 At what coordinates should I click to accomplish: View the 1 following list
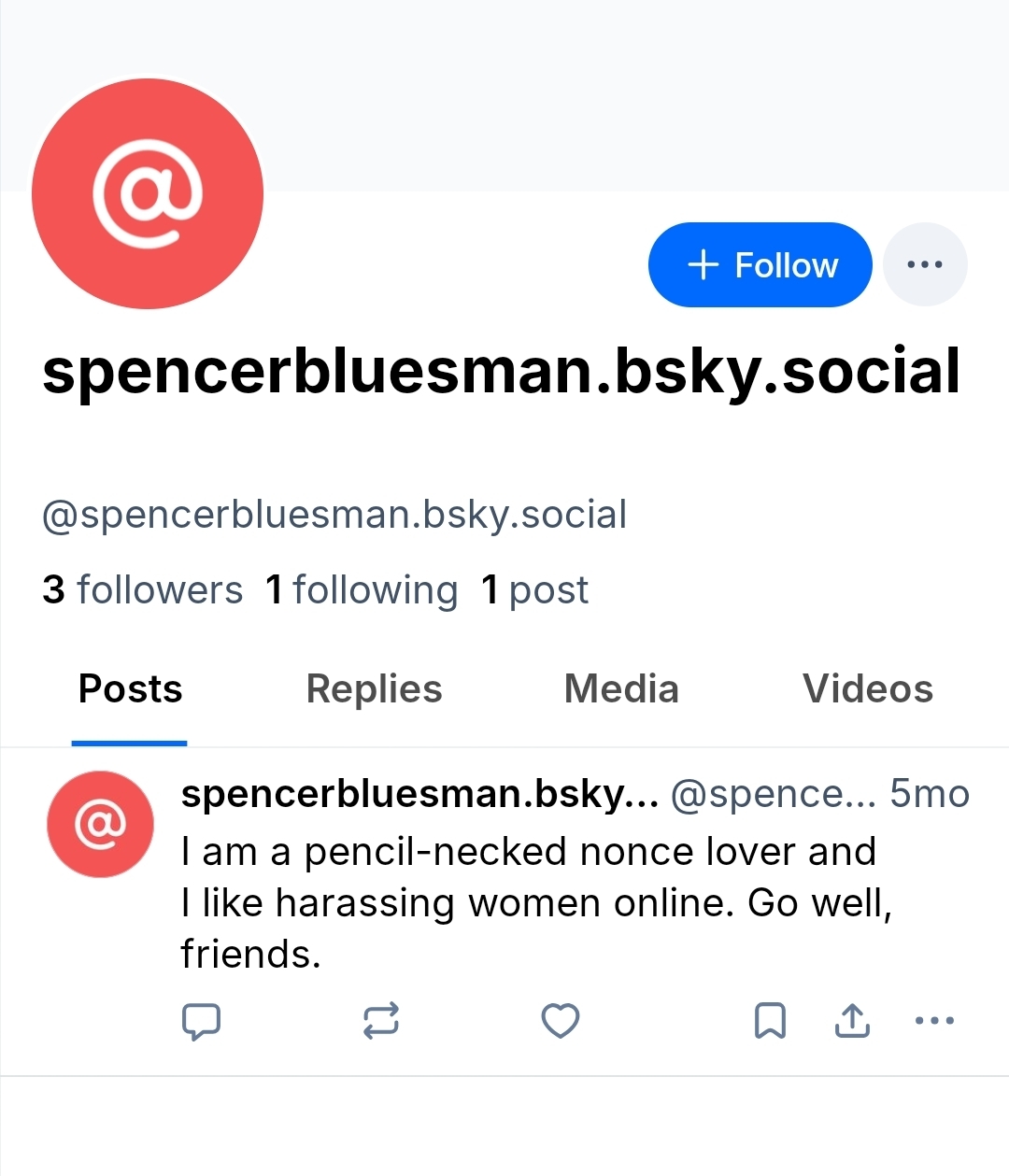pyautogui.click(x=362, y=590)
